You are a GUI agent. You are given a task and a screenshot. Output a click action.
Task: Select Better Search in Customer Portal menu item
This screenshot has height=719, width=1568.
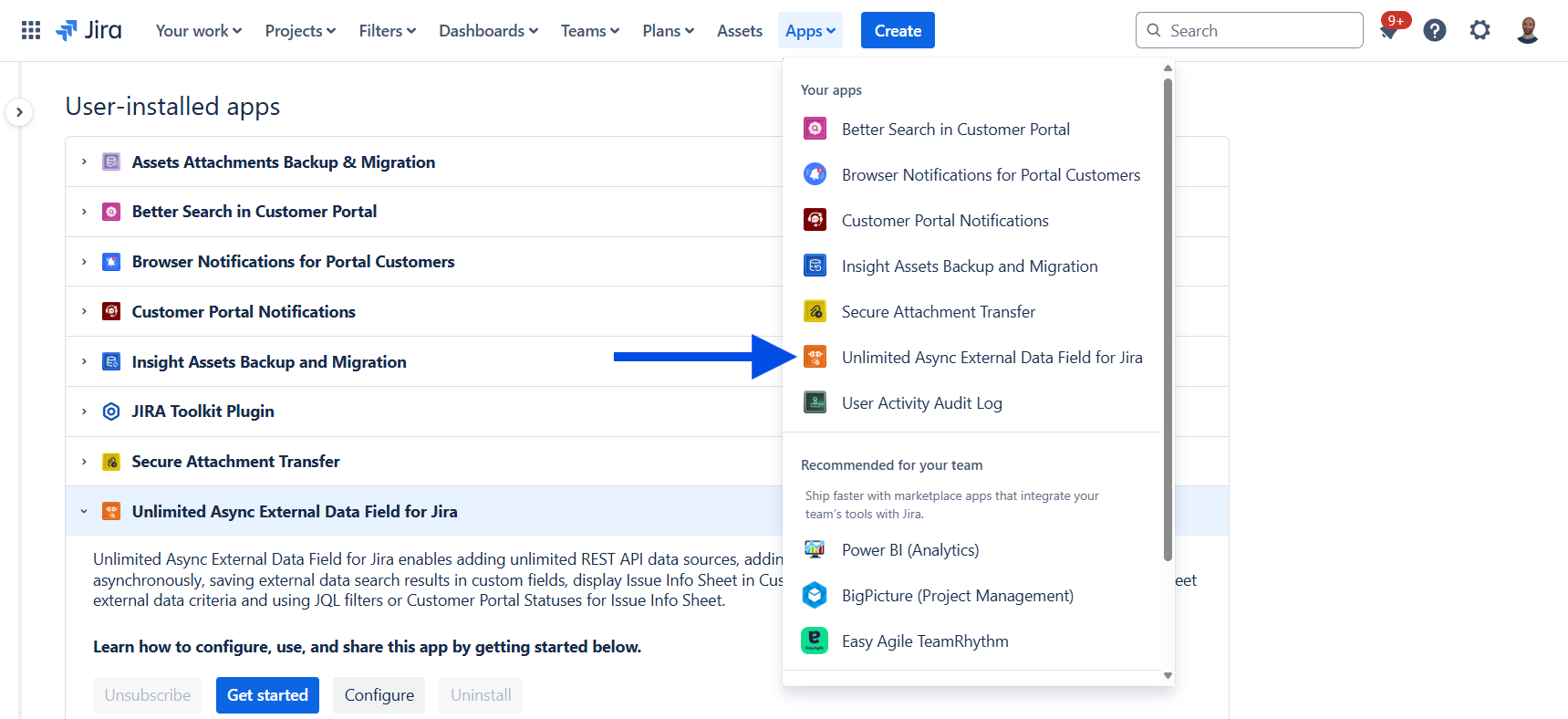click(x=972, y=129)
